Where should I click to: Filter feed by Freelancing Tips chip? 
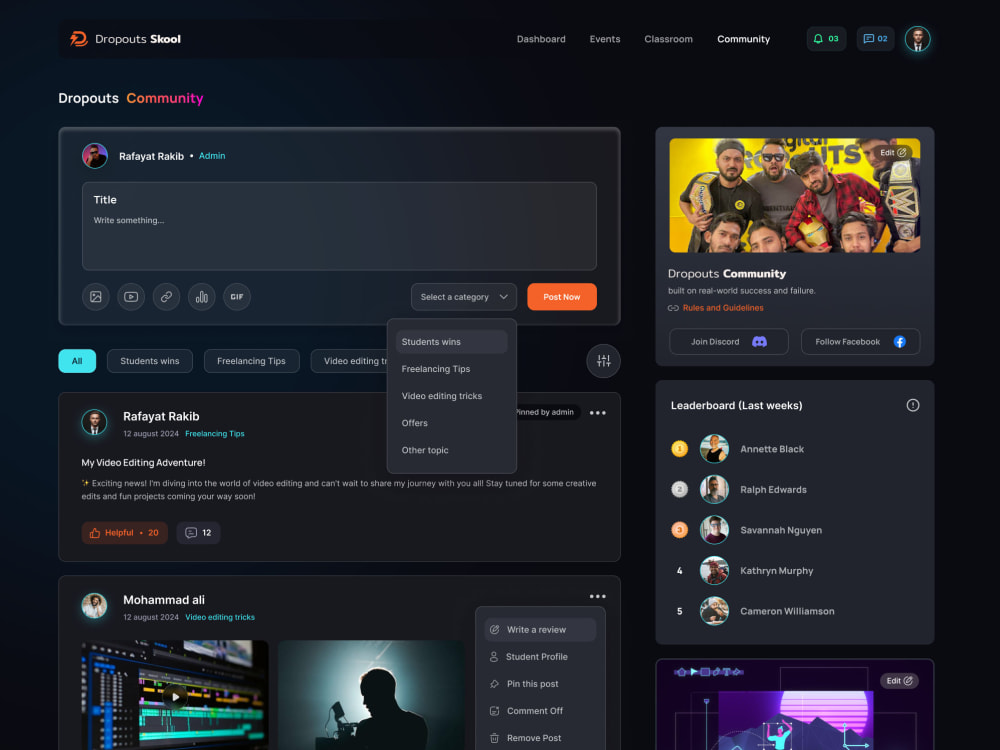click(251, 361)
